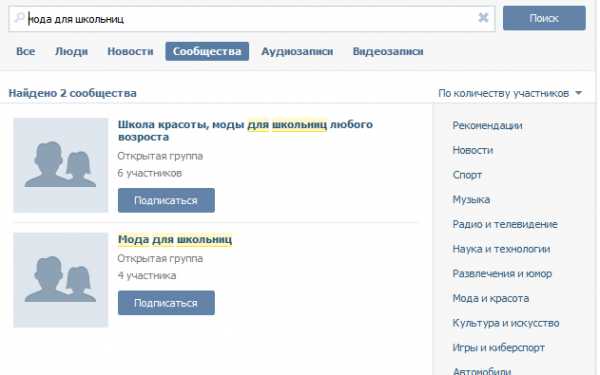Open avatar of 'Мода для школьниц' group
This screenshot has width=600, height=375.
click(61, 280)
